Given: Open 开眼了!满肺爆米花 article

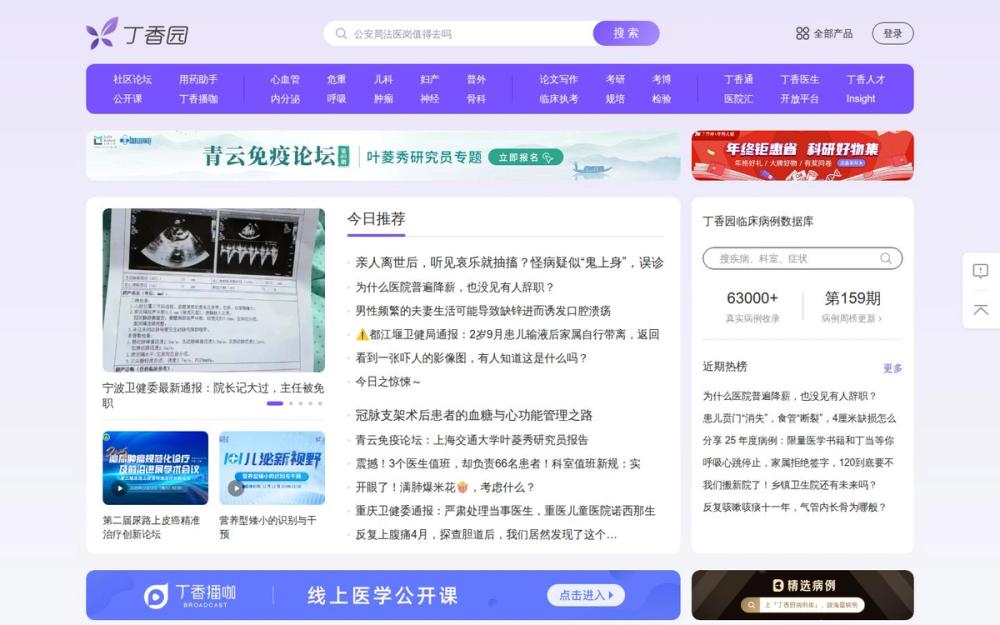Looking at the screenshot, I should point(445,487).
